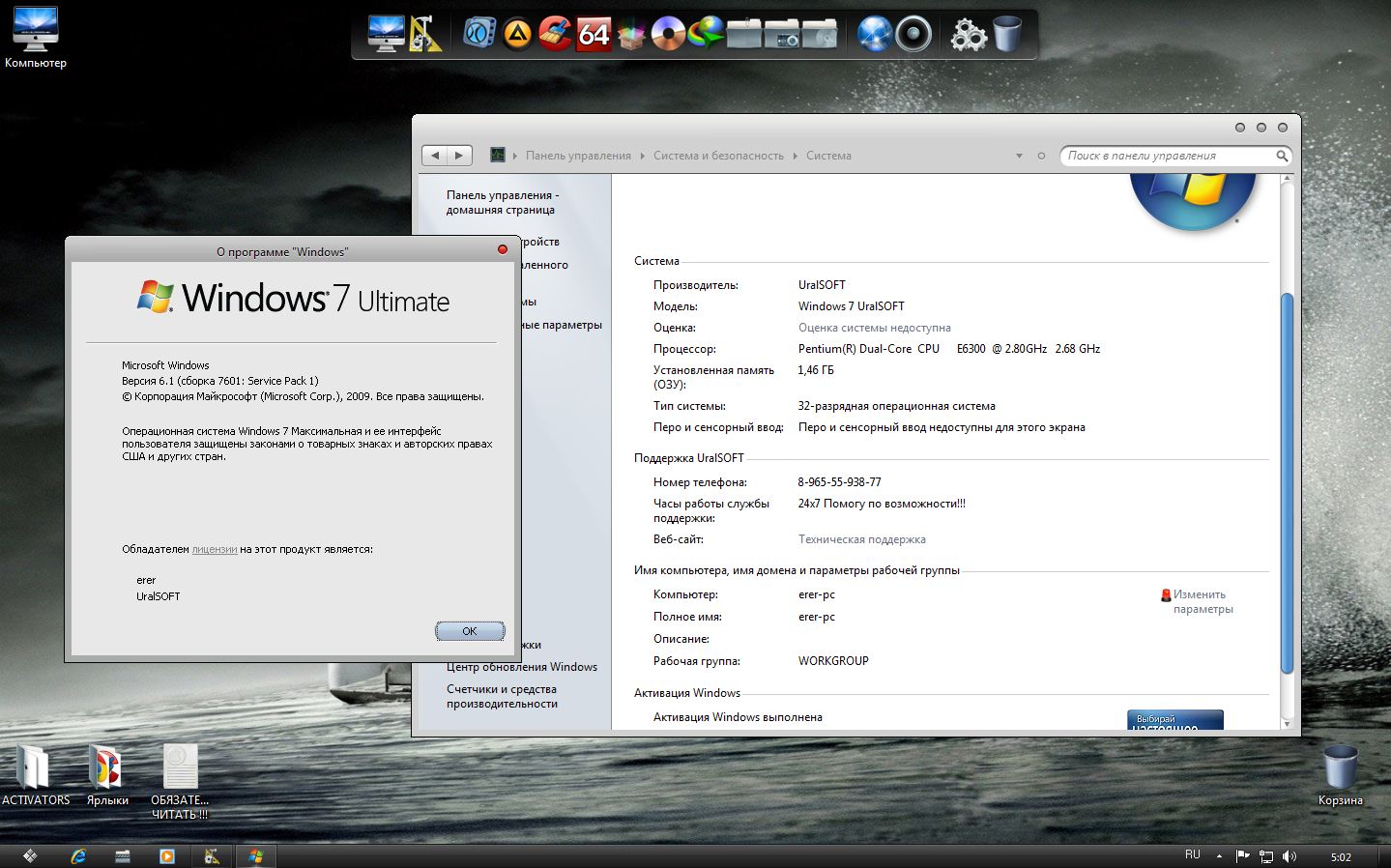The width and height of the screenshot is (1391, 868).
Task: Select Система и безопасность breadcrumb
Action: (x=718, y=156)
